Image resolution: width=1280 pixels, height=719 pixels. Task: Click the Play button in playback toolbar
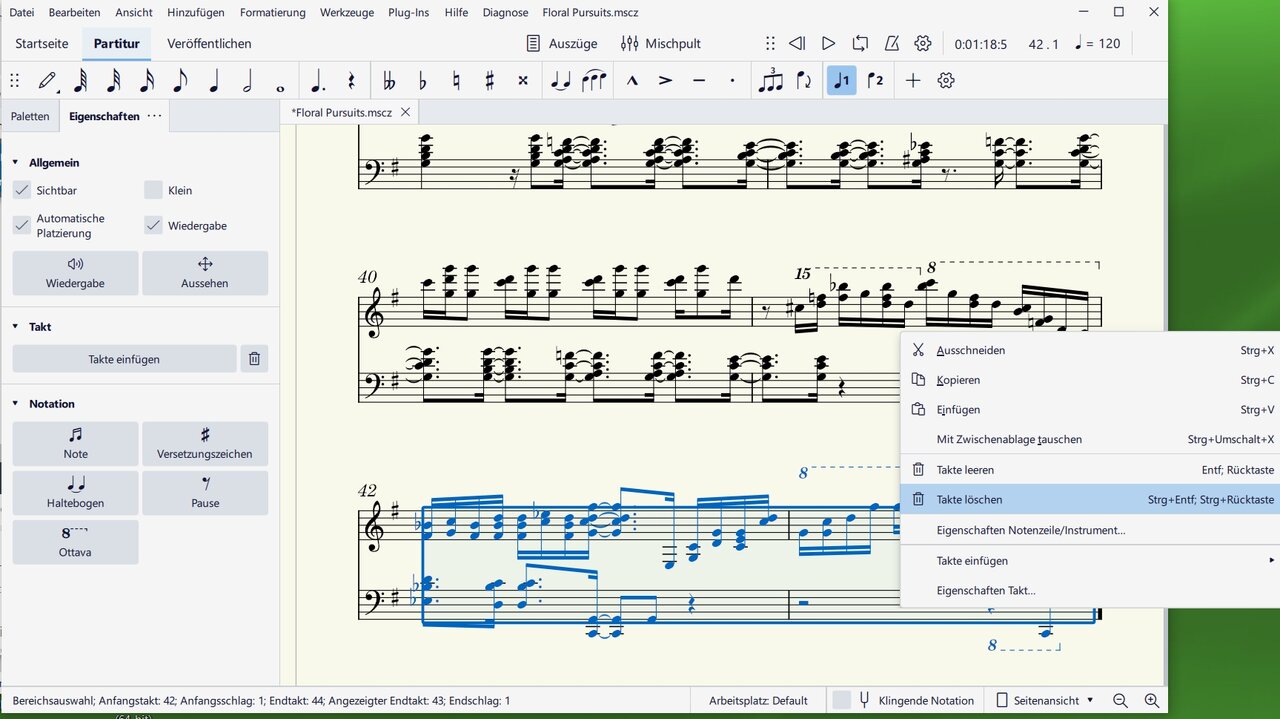click(x=828, y=44)
